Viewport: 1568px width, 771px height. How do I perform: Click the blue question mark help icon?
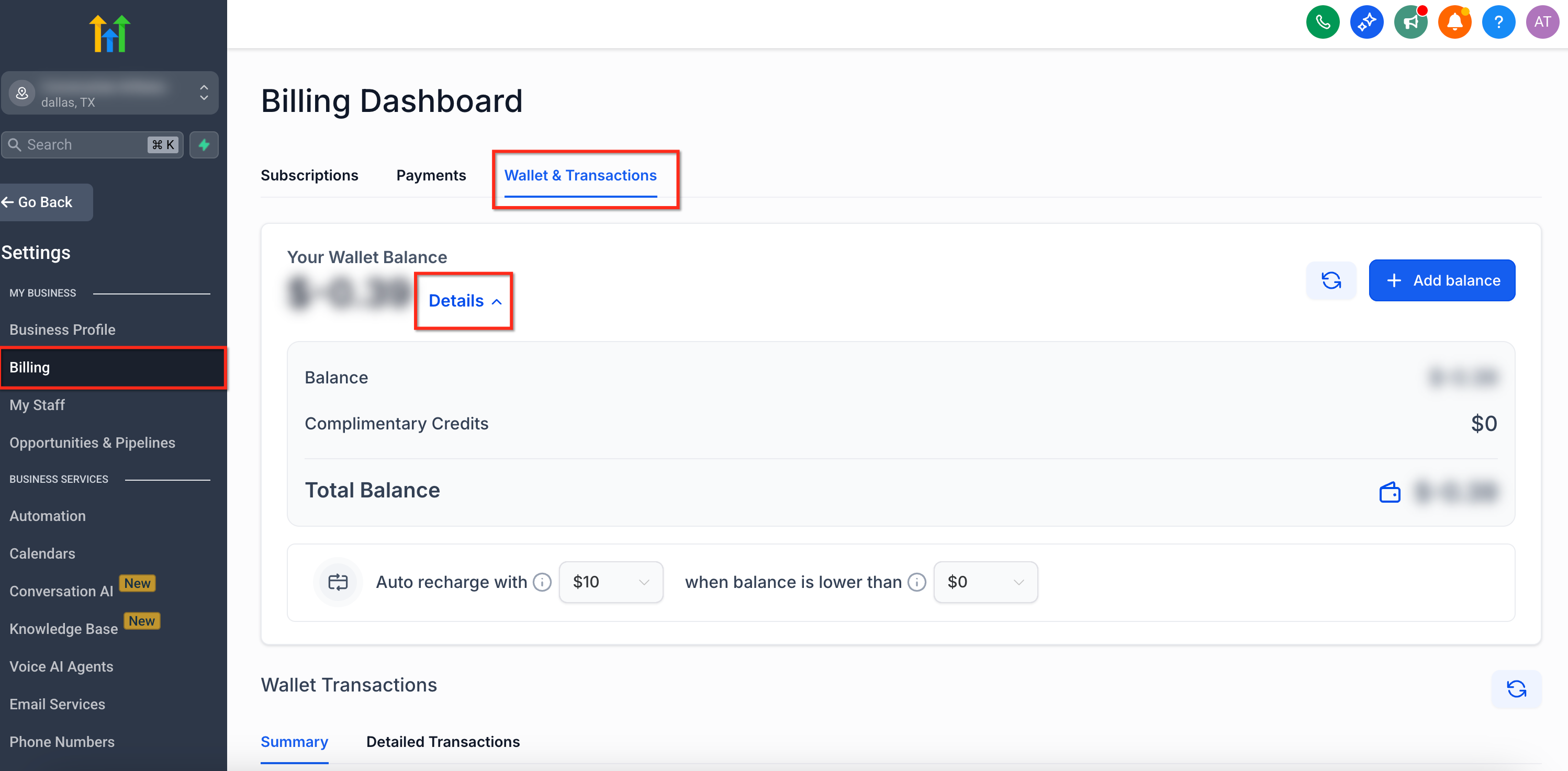pyautogui.click(x=1498, y=22)
